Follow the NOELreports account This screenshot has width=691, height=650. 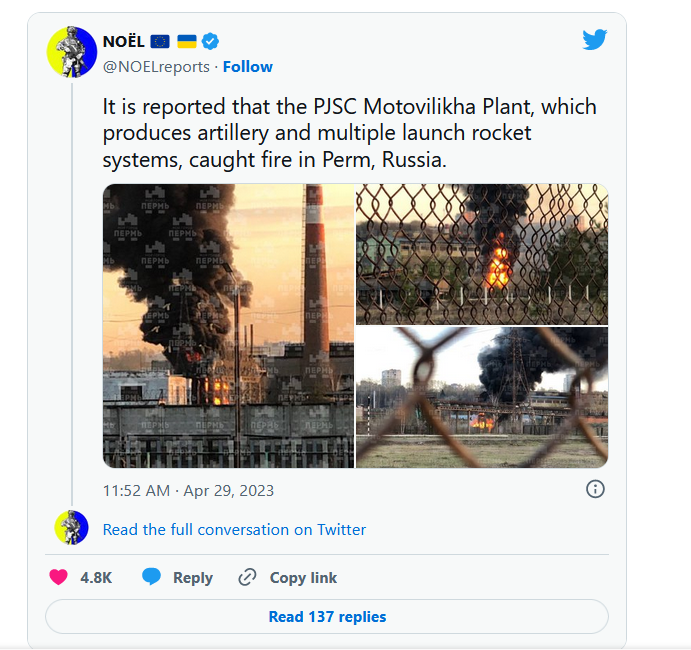248,66
